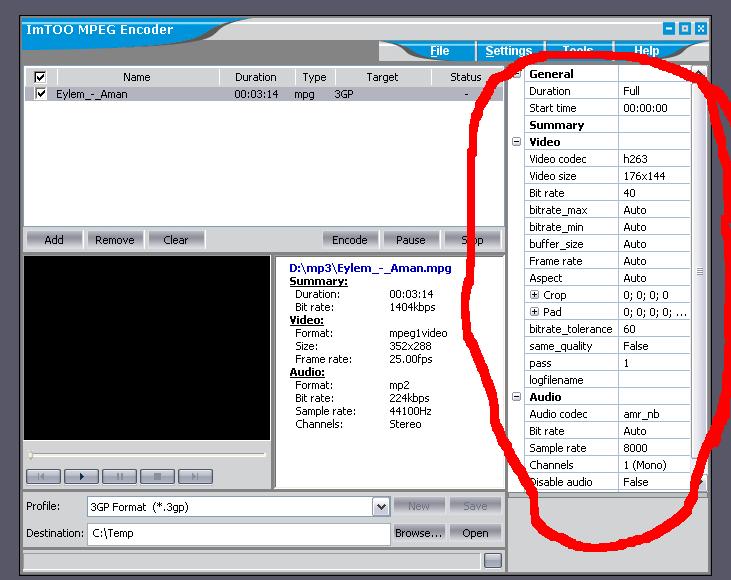Click the 3GP Format profile combo box
Image resolution: width=731 pixels, height=580 pixels.
pos(239,507)
